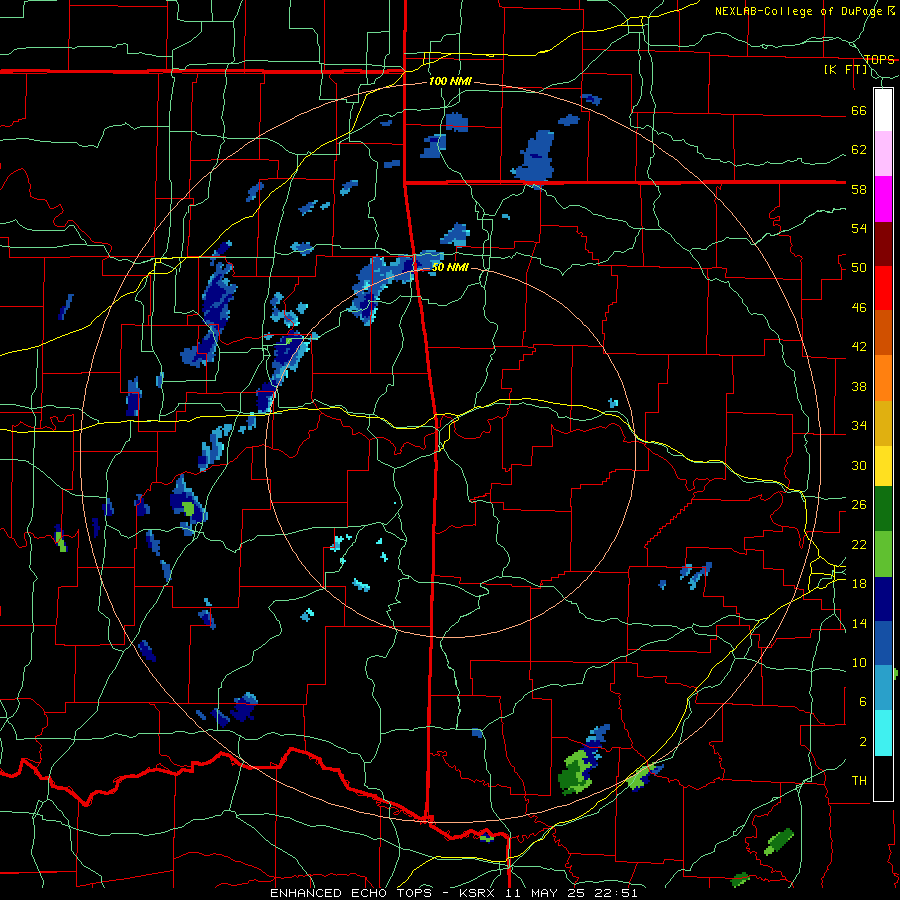900x900 pixels.
Task: Click the legend value 6
Action: [863, 702]
